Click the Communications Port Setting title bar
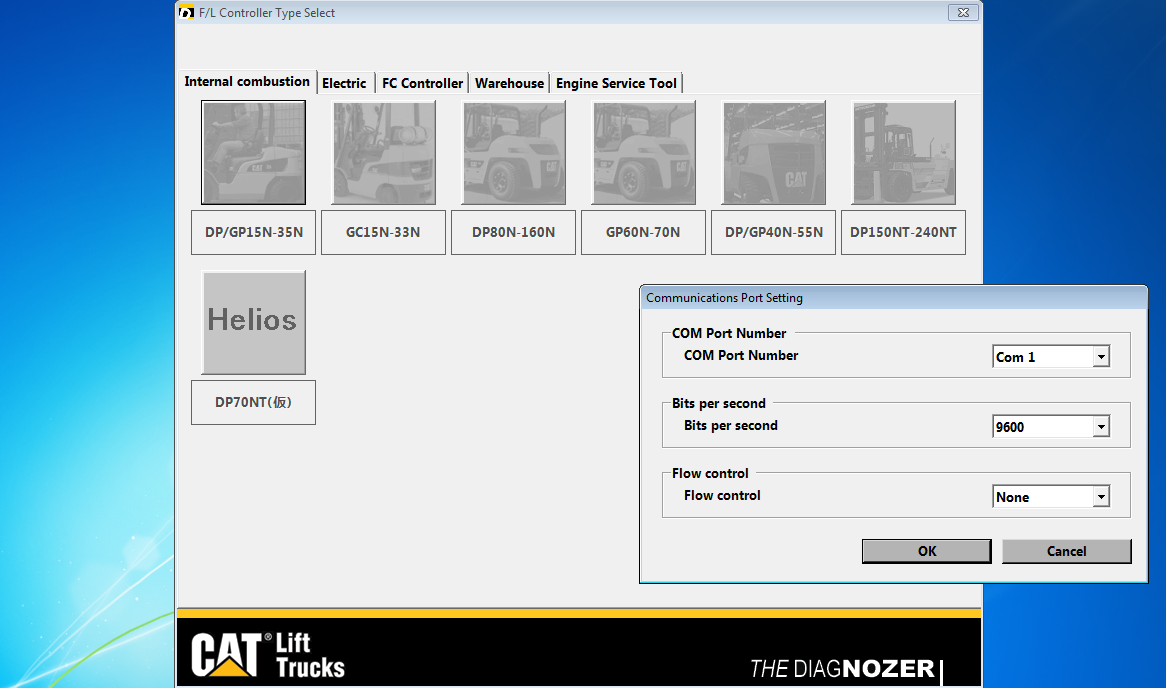This screenshot has height=688, width=1166. (x=893, y=298)
